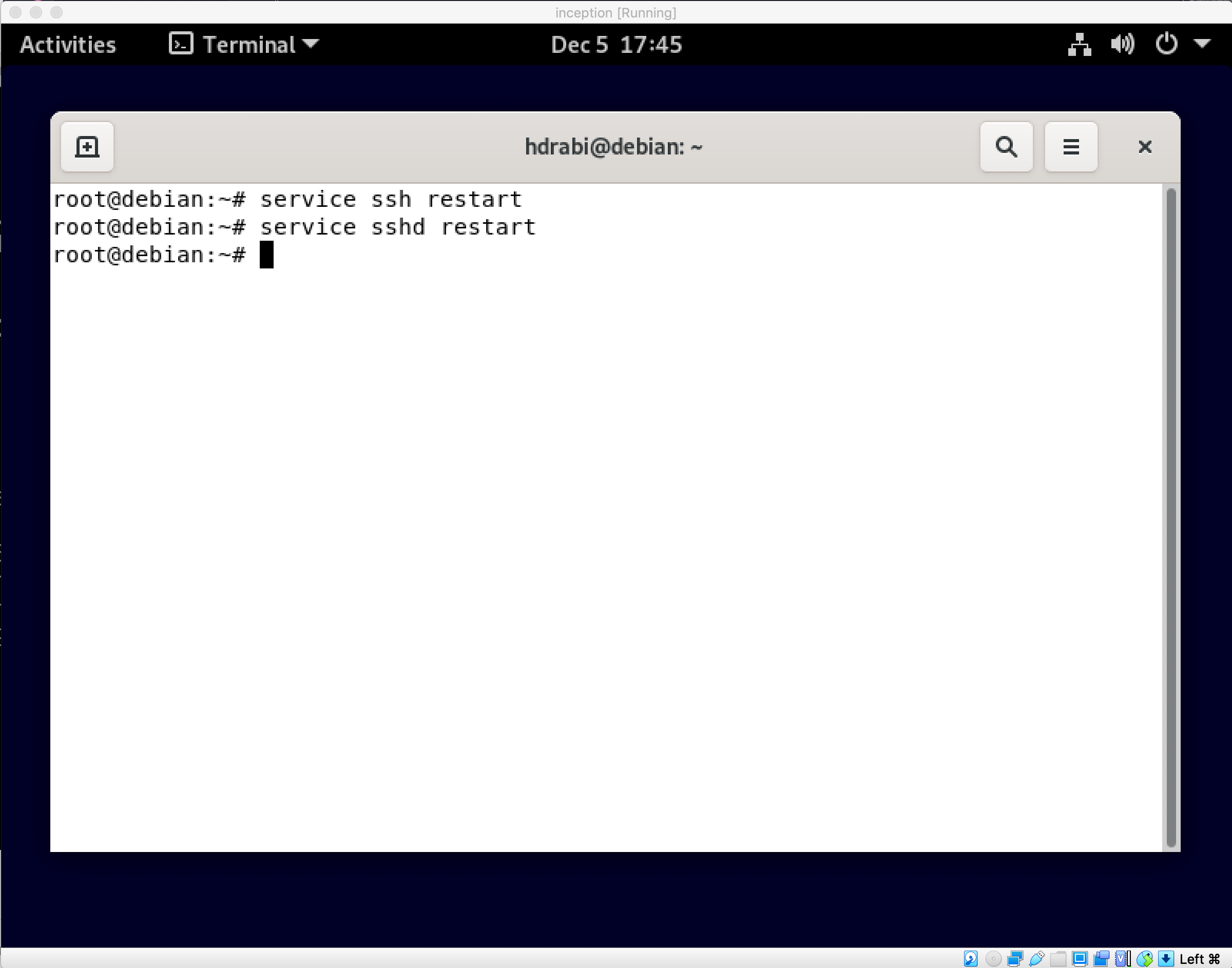Open the terminal hamburger menu
Viewport: 1232px width, 968px height.
click(1070, 147)
